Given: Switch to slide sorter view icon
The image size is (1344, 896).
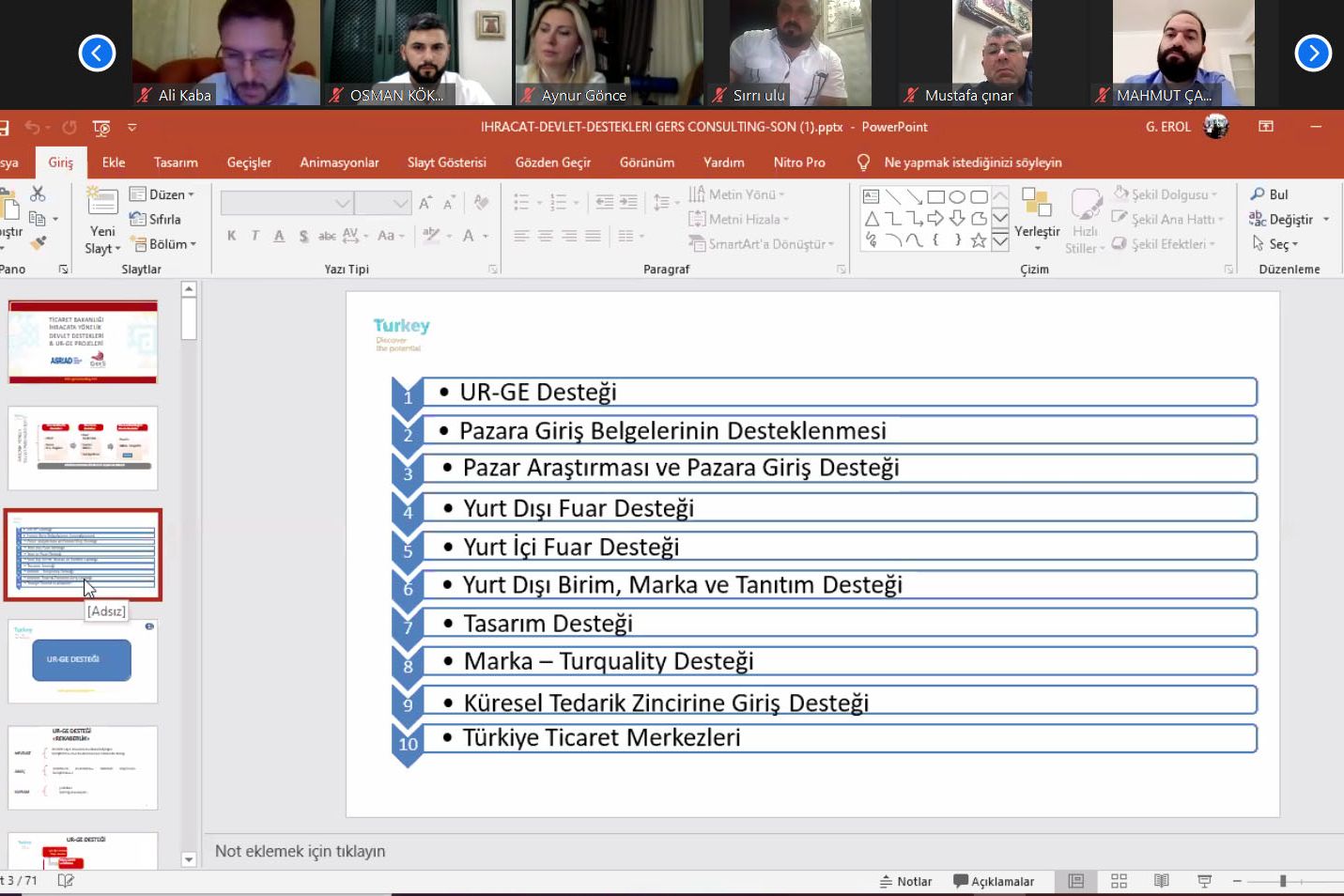Looking at the screenshot, I should [x=1119, y=881].
